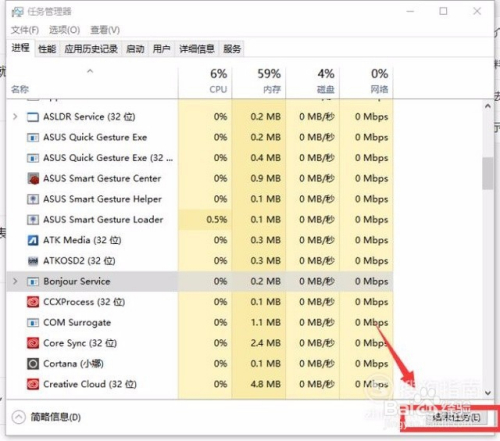
Task: Click icon of ASUS Quick Gesture Exe (32
Action: point(33,158)
